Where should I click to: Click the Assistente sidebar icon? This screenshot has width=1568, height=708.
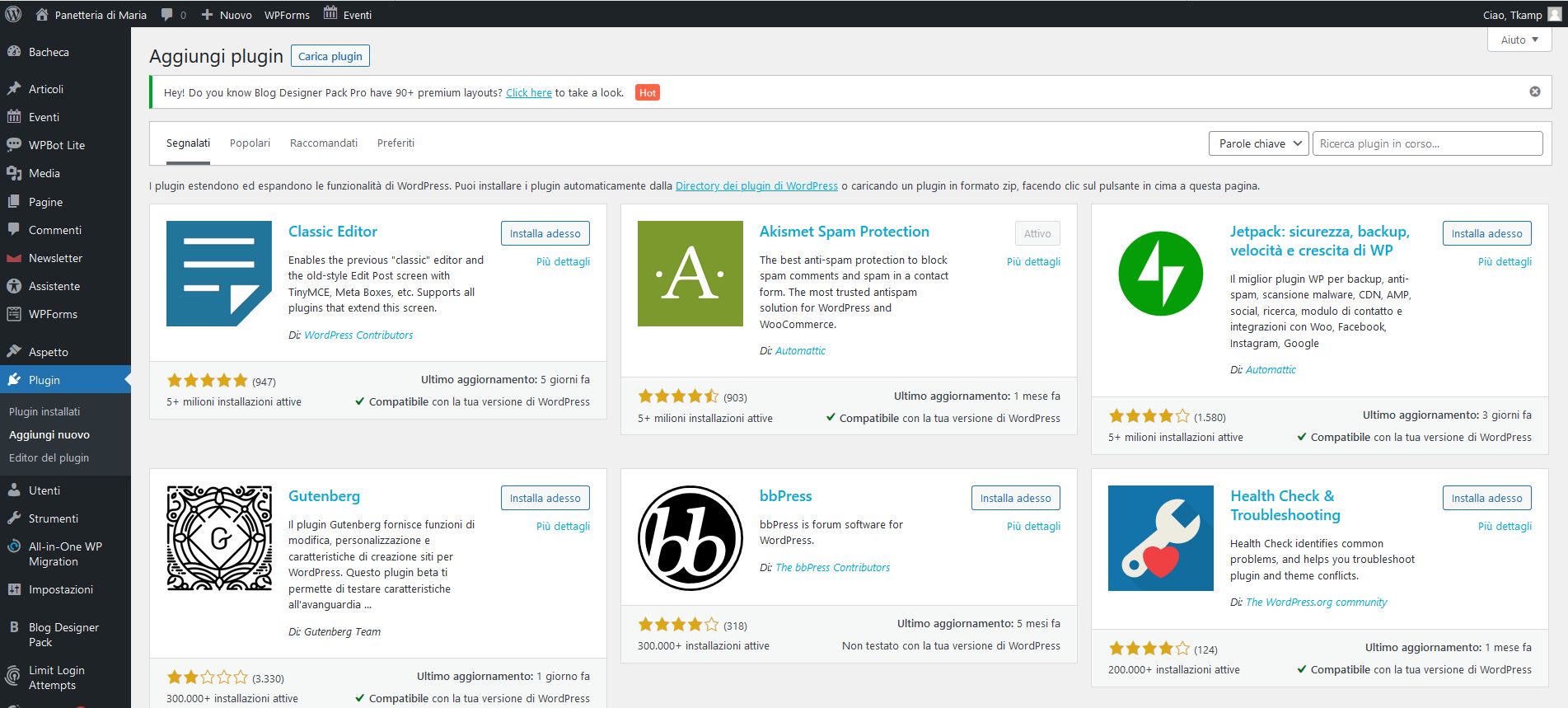[x=14, y=286]
